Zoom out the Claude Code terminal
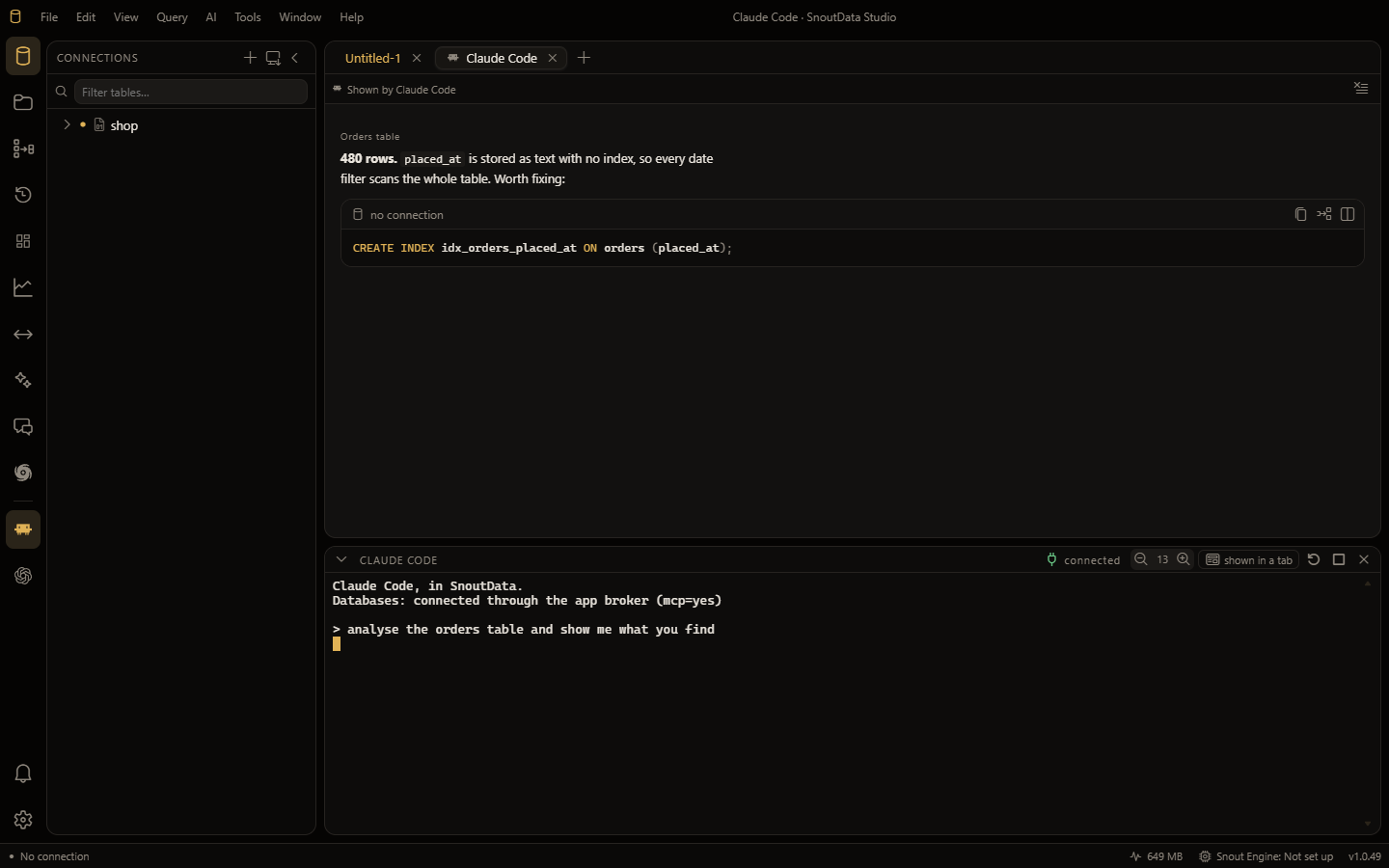This screenshot has height=868, width=1389. coord(1141,559)
